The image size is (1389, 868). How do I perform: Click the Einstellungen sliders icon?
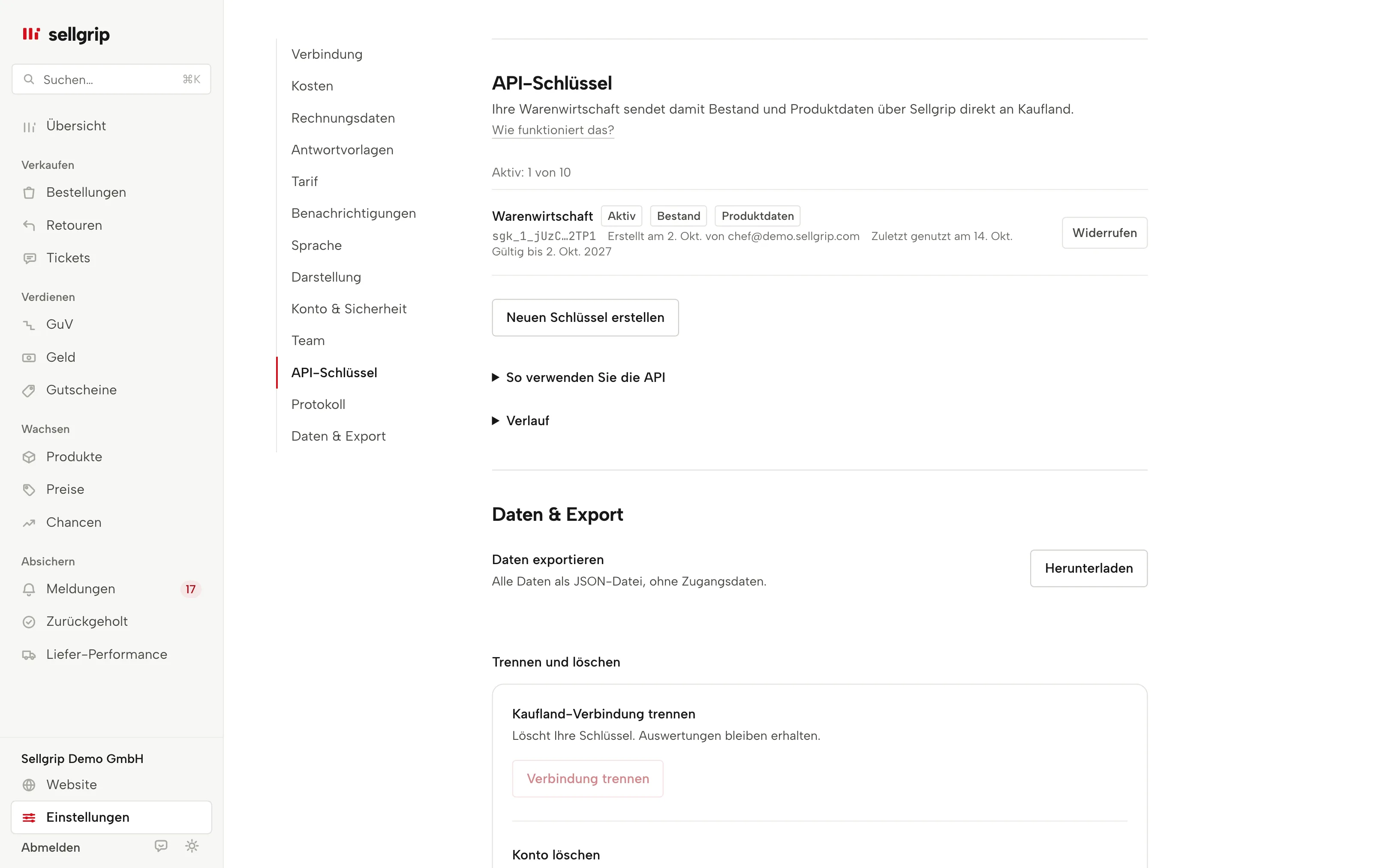click(29, 817)
